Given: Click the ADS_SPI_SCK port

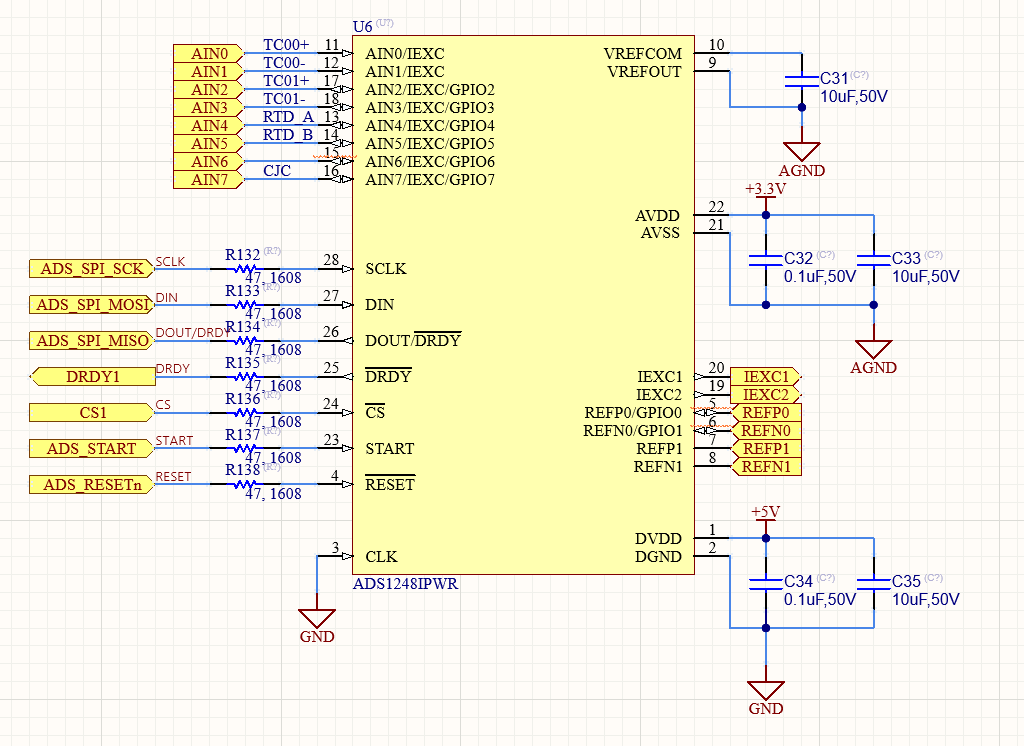Looking at the screenshot, I should [x=92, y=268].
